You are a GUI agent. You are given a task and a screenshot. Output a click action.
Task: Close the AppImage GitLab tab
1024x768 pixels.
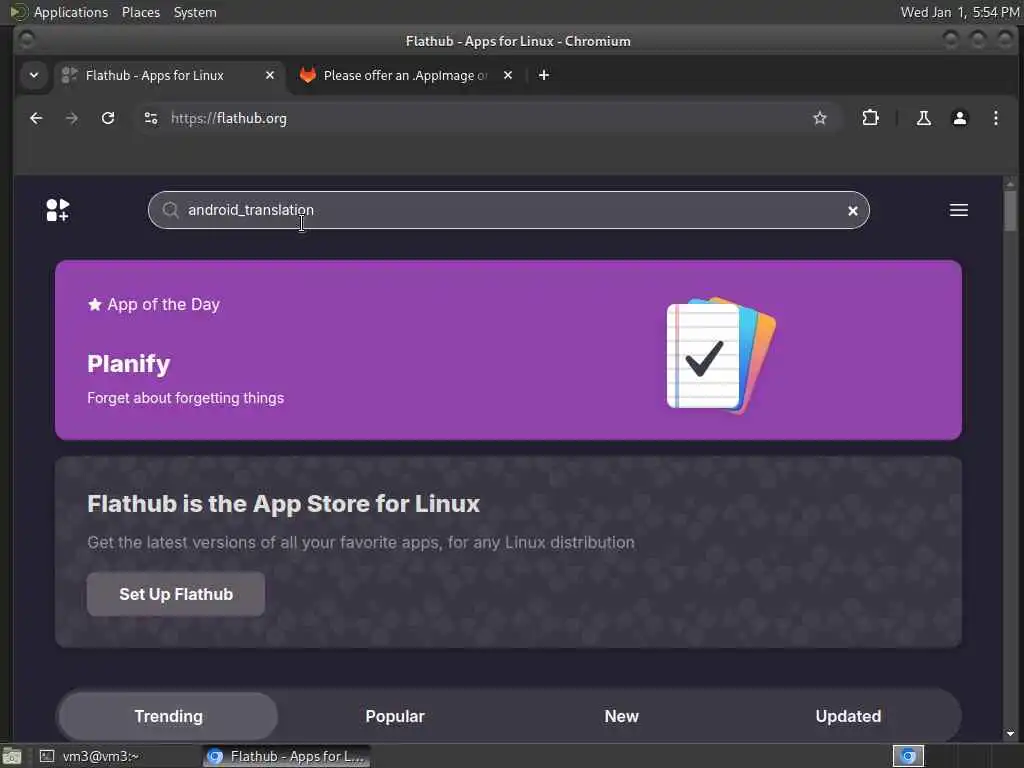click(x=507, y=75)
